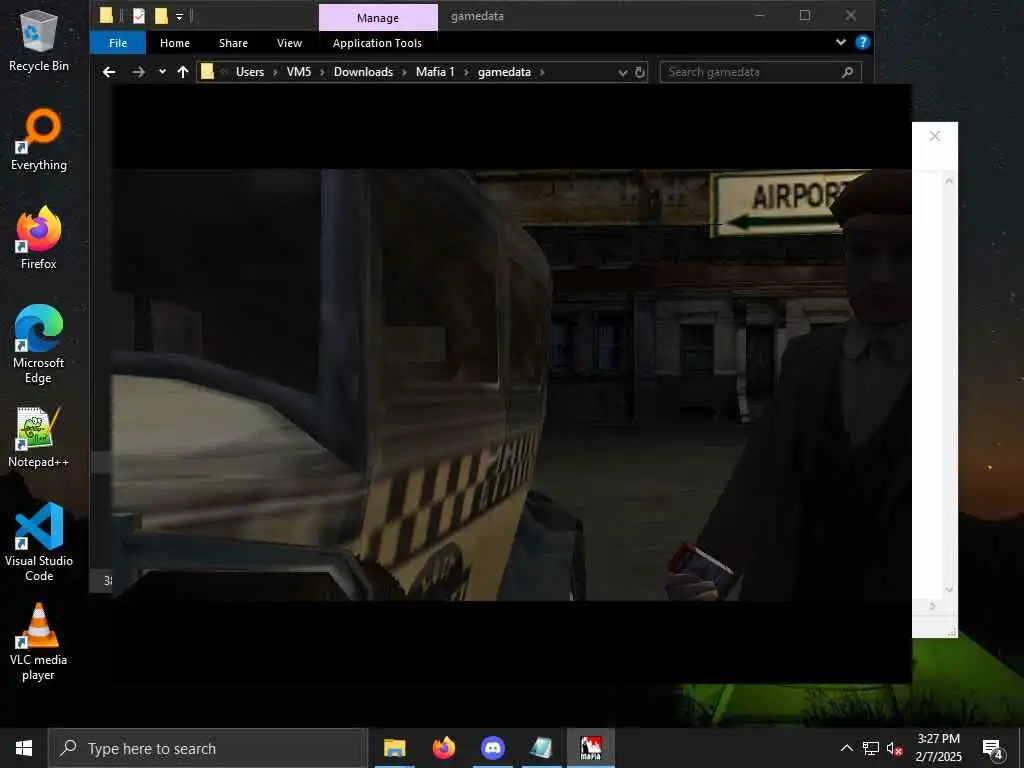Click the Properties icon in Explorer's quick access toolbar
This screenshot has height=768, width=1024.
(x=138, y=16)
